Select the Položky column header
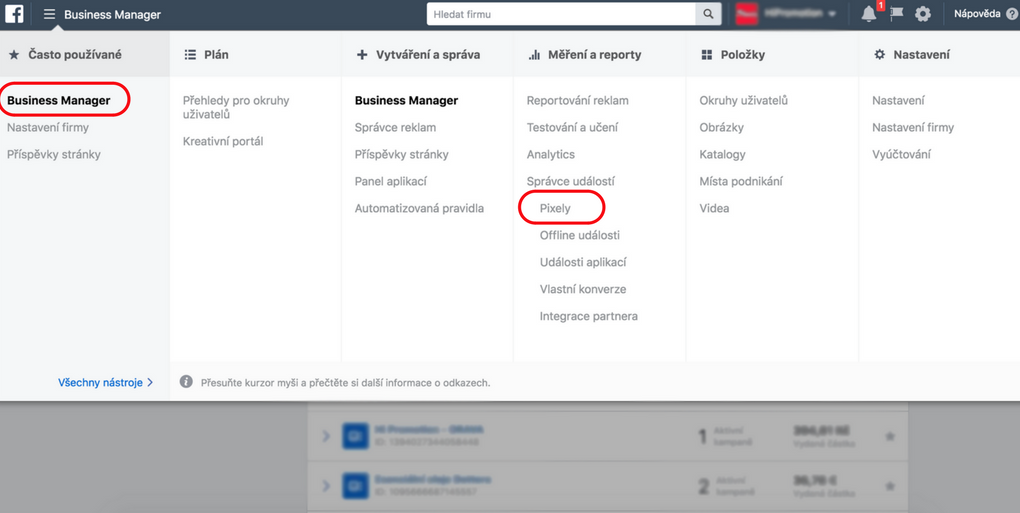This screenshot has height=513, width=1020. (772, 55)
